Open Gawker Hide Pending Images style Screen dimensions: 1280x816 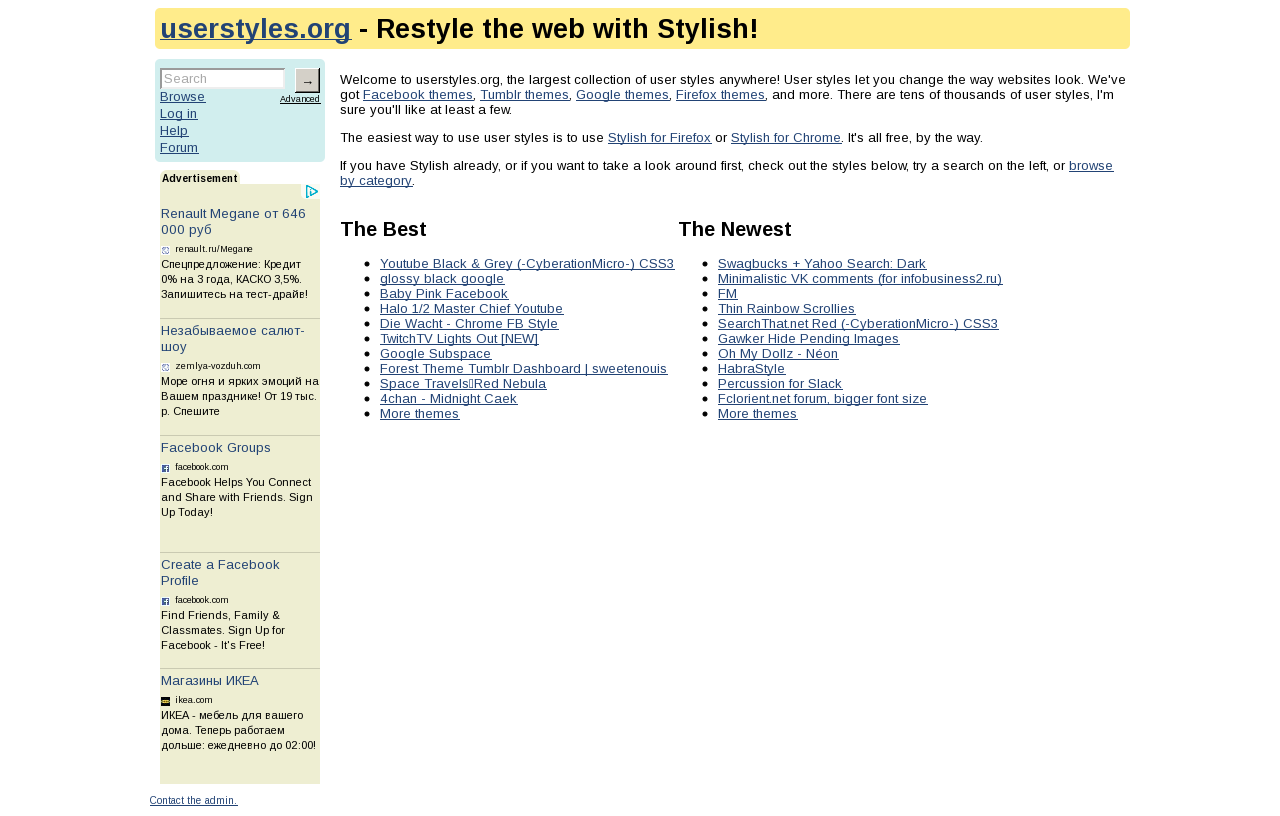(x=808, y=339)
